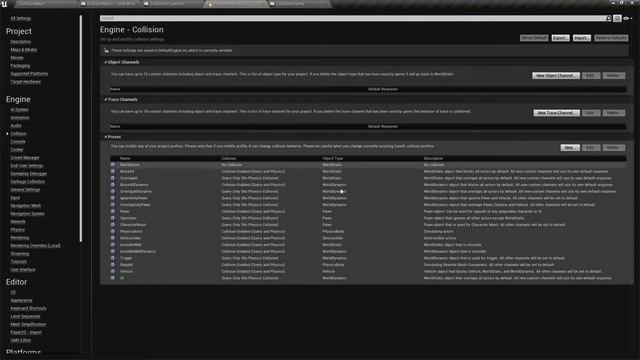640x360 pixels.
Task: Open Rendering Overrides (Local) settings
Action: click(x=35, y=246)
